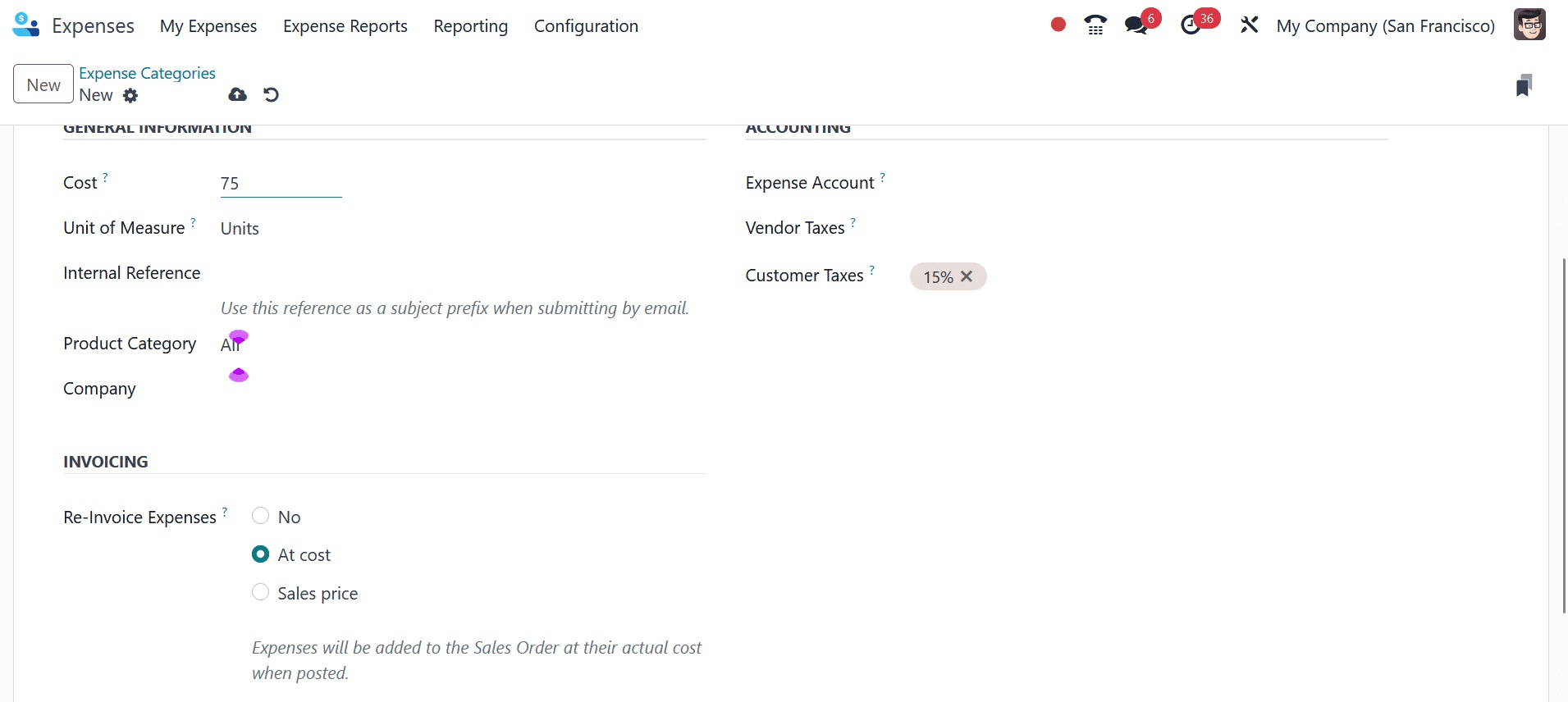Click the 'Use this reference as a subject prefix' hint
Screen dimensions: 1568x702
pyautogui.click(x=455, y=308)
